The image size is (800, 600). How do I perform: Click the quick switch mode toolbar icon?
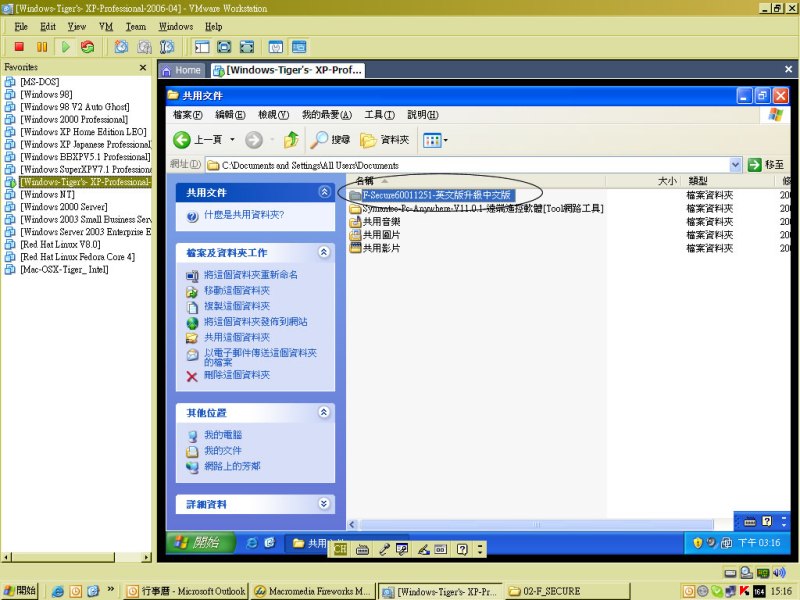click(247, 47)
